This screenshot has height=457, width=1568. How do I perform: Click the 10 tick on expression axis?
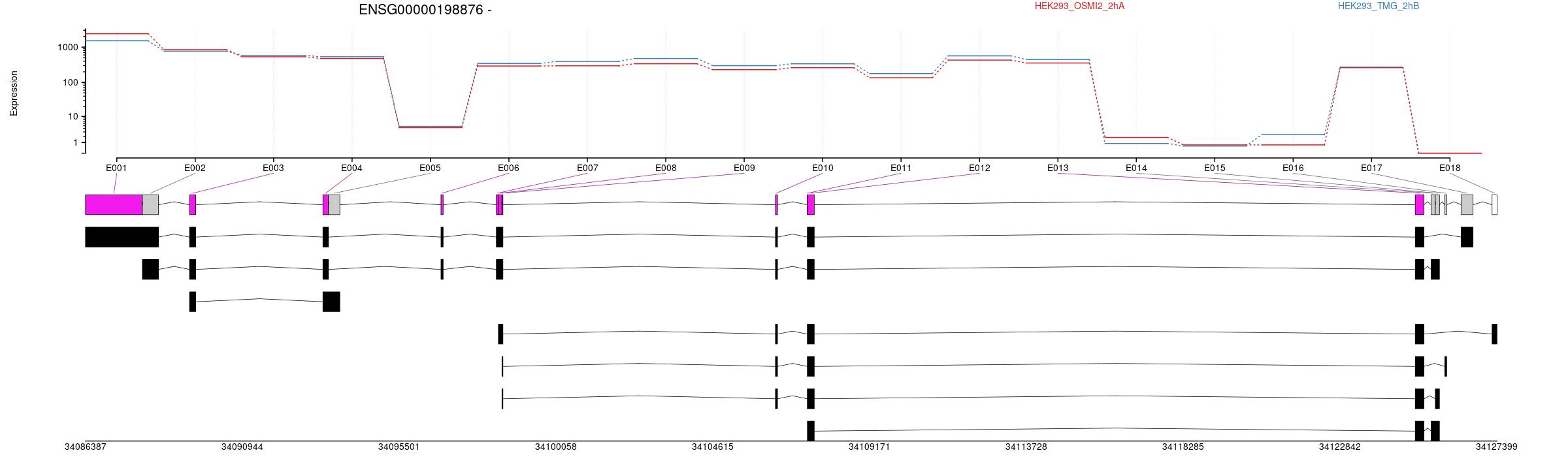(x=73, y=117)
